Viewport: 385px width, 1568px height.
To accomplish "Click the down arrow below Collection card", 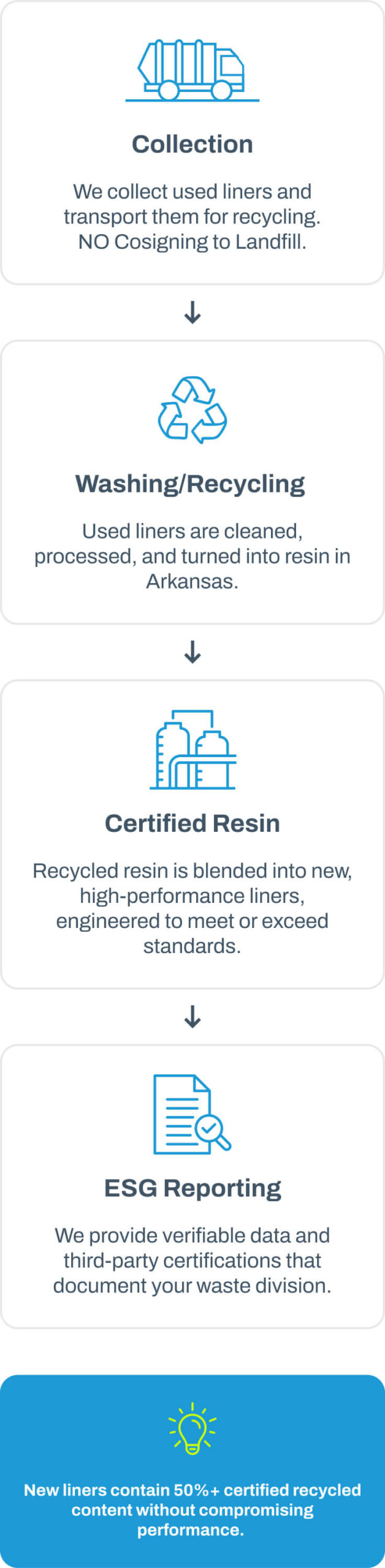I will 192,312.
